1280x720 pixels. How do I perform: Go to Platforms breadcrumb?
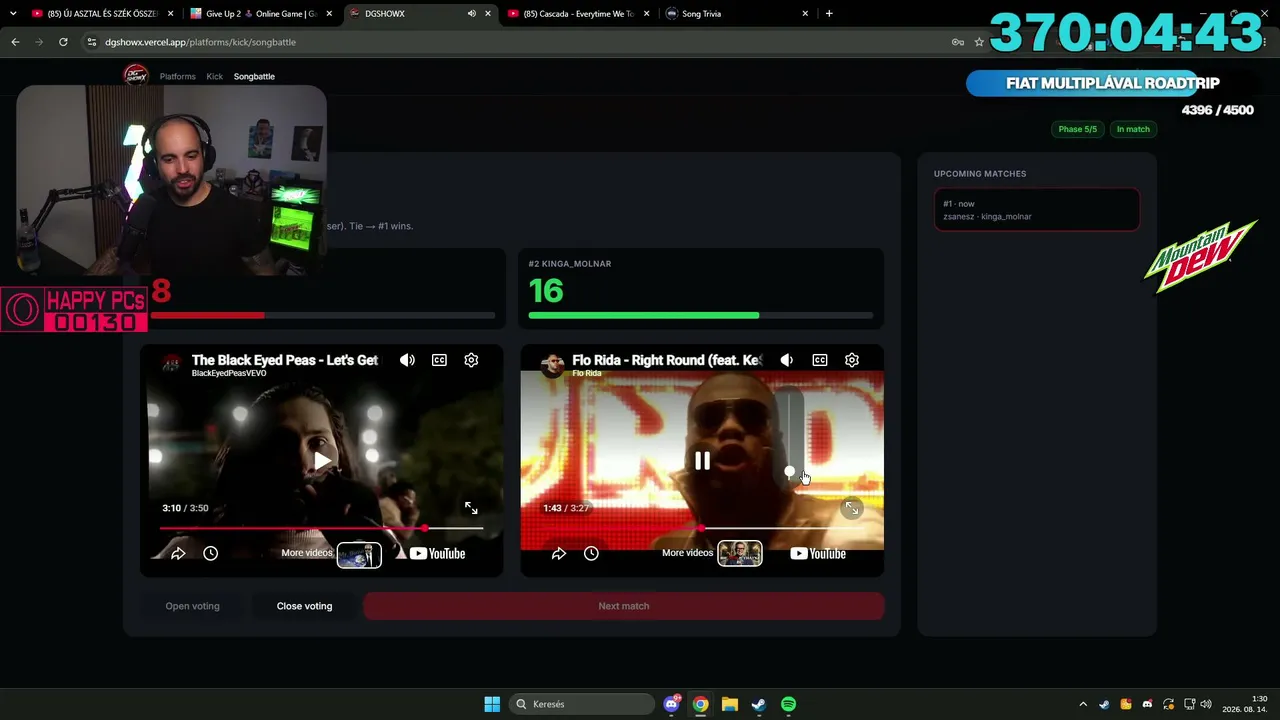point(178,76)
